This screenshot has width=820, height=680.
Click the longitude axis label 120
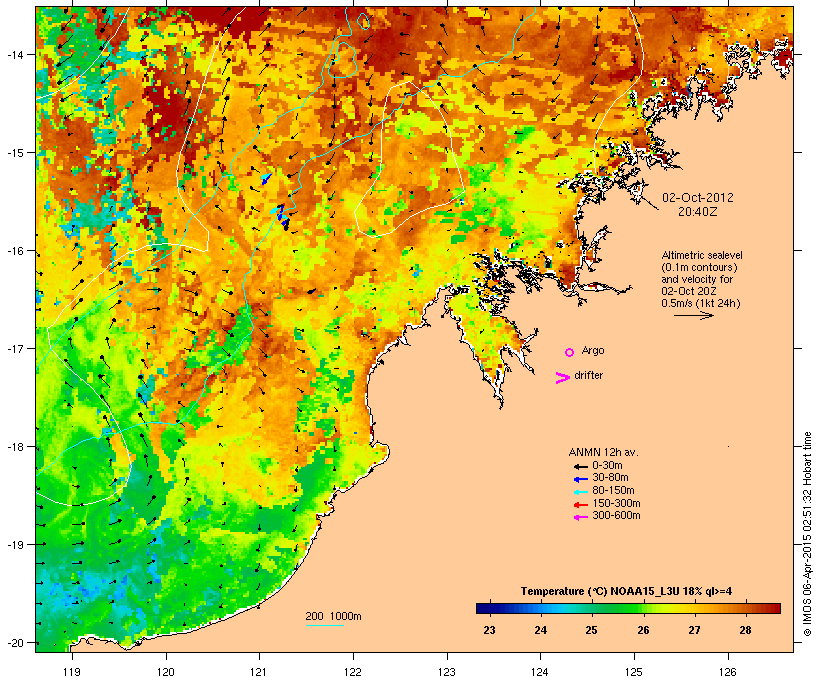(x=166, y=672)
